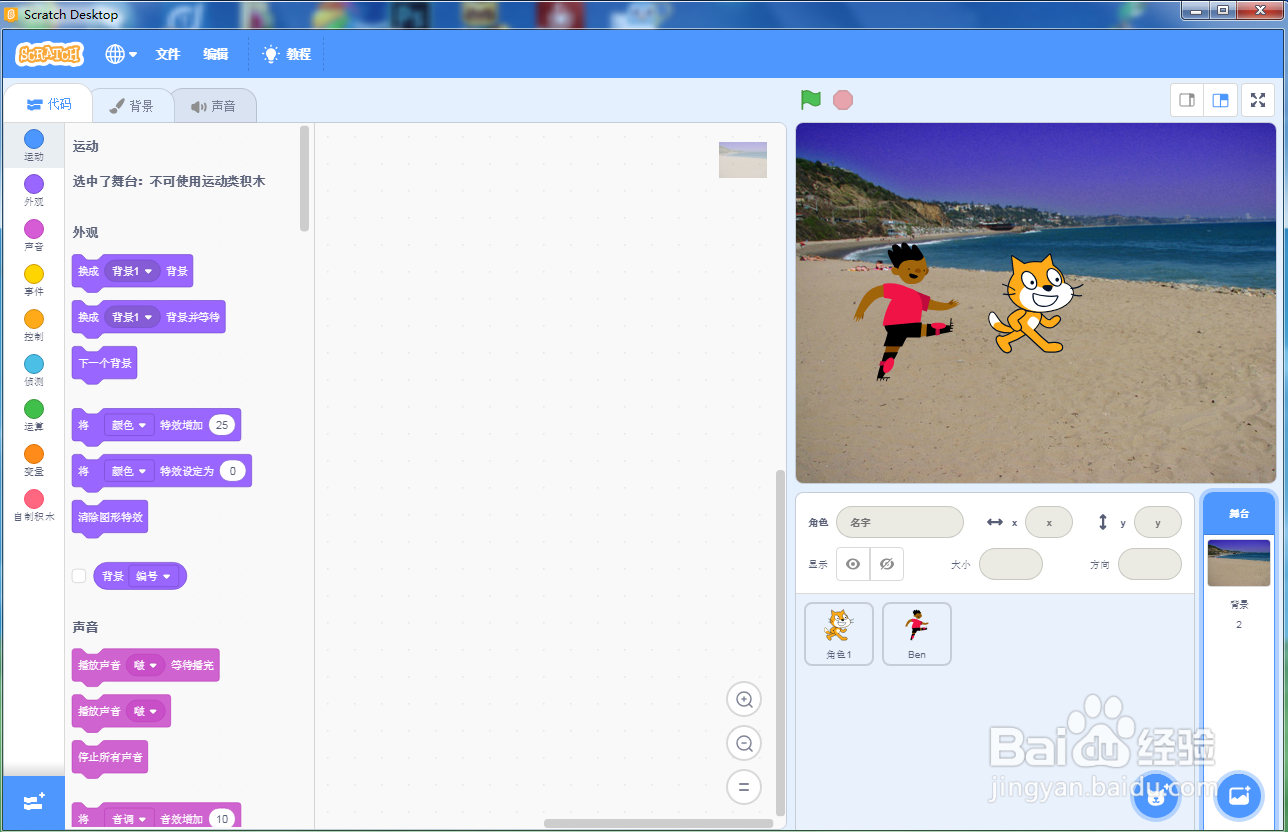Screen dimensions: 1288x832
Task: Switch to the 声音 tab
Action: tap(213, 105)
